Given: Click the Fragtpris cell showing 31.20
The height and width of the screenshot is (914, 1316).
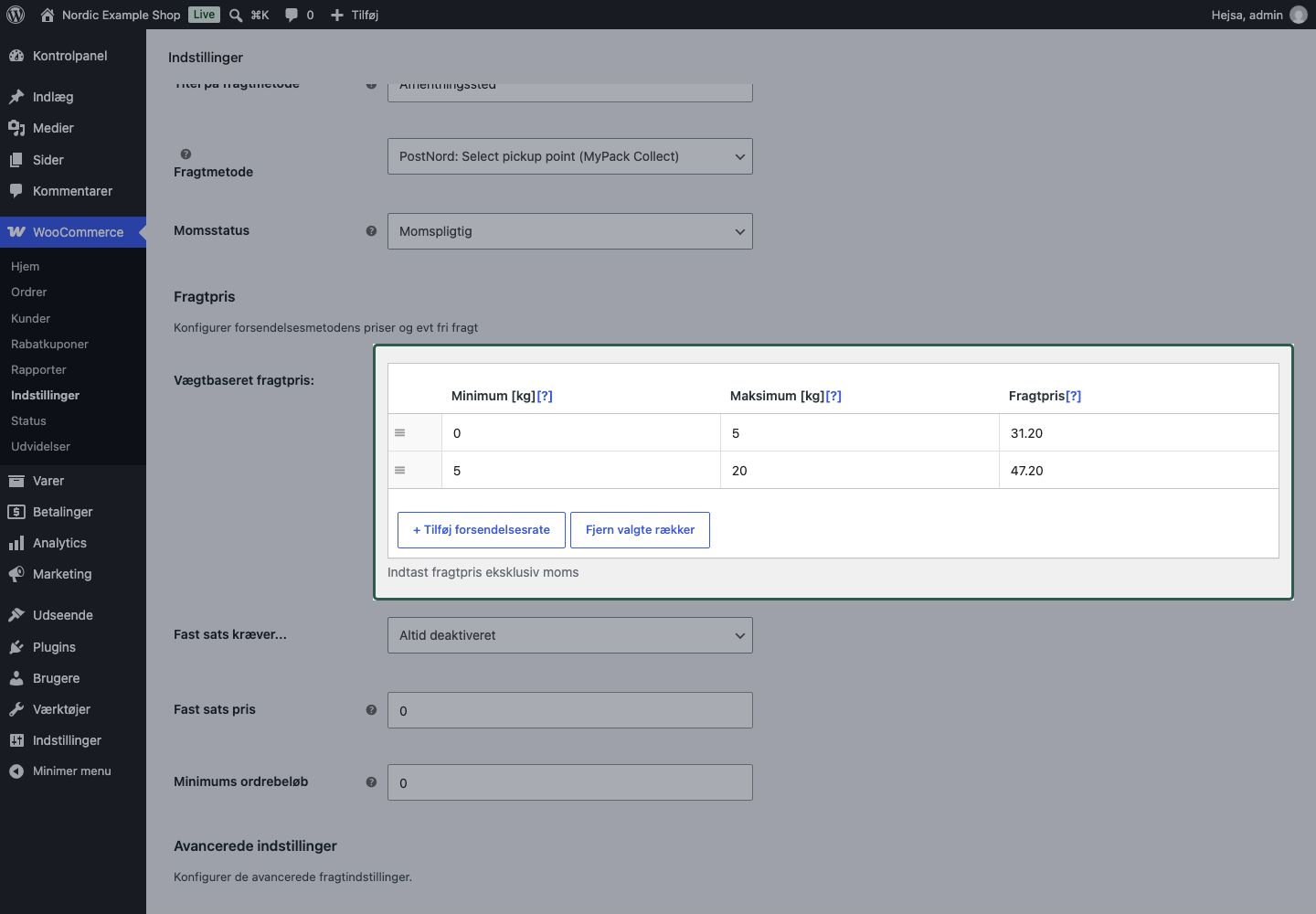Looking at the screenshot, I should [x=1139, y=433].
